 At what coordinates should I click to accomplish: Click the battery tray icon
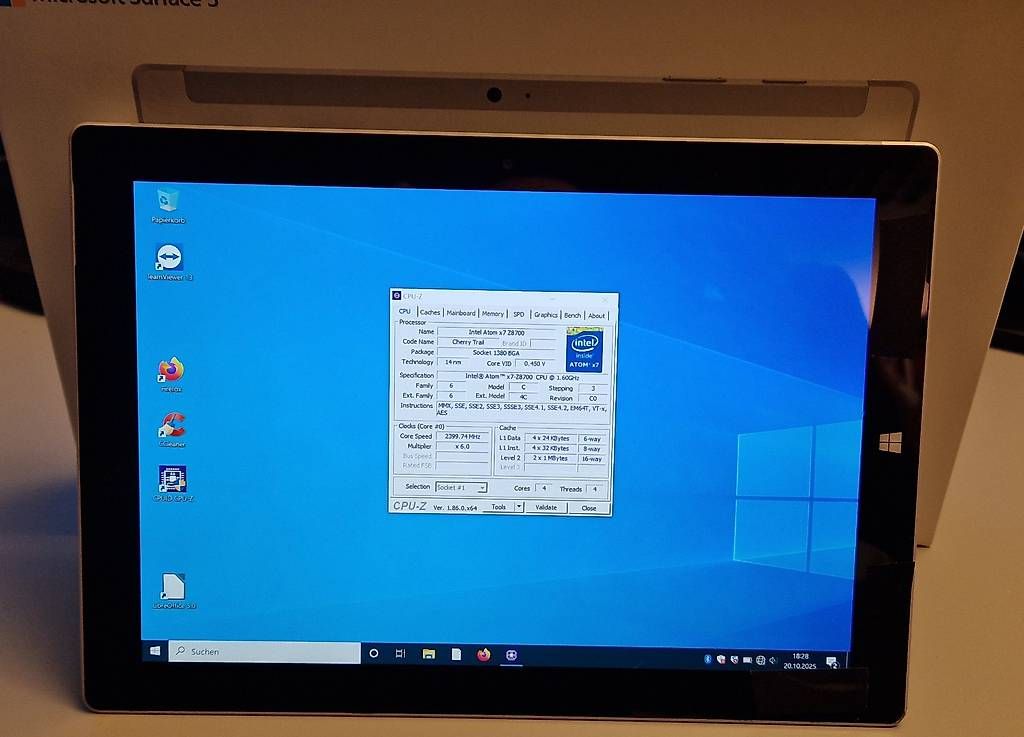[x=747, y=660]
